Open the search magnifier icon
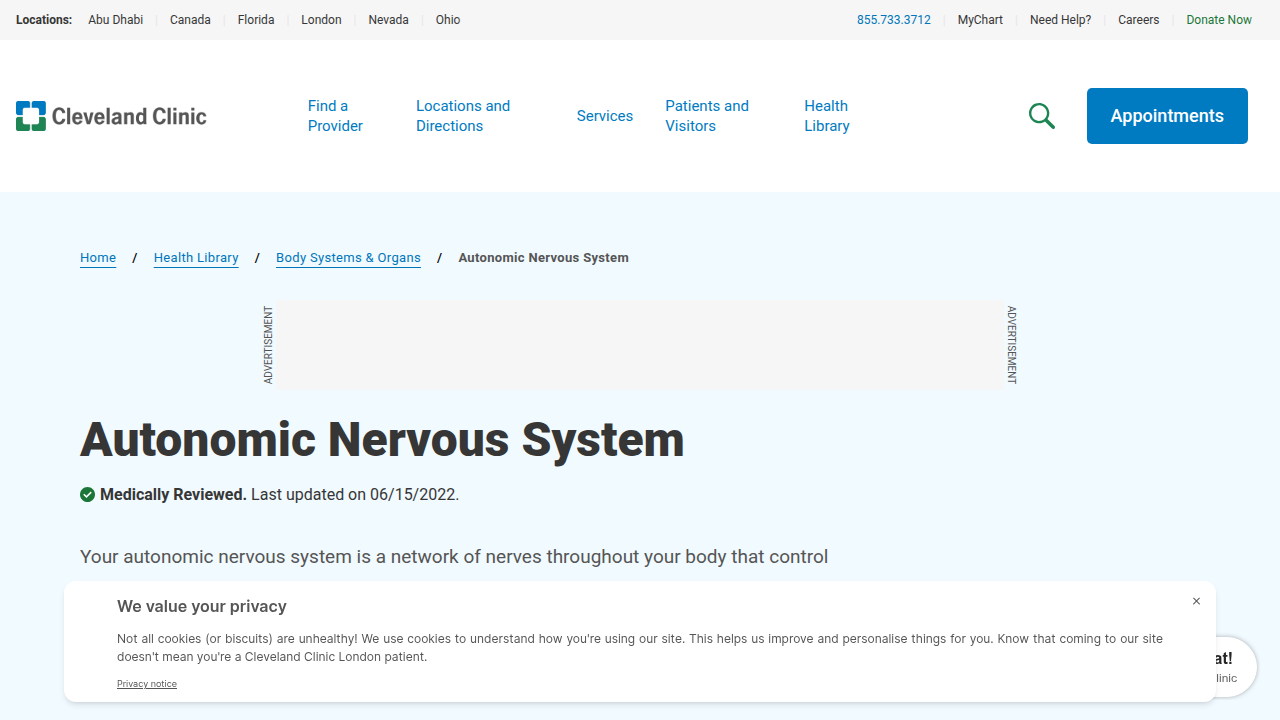This screenshot has height=720, width=1280. click(x=1042, y=116)
